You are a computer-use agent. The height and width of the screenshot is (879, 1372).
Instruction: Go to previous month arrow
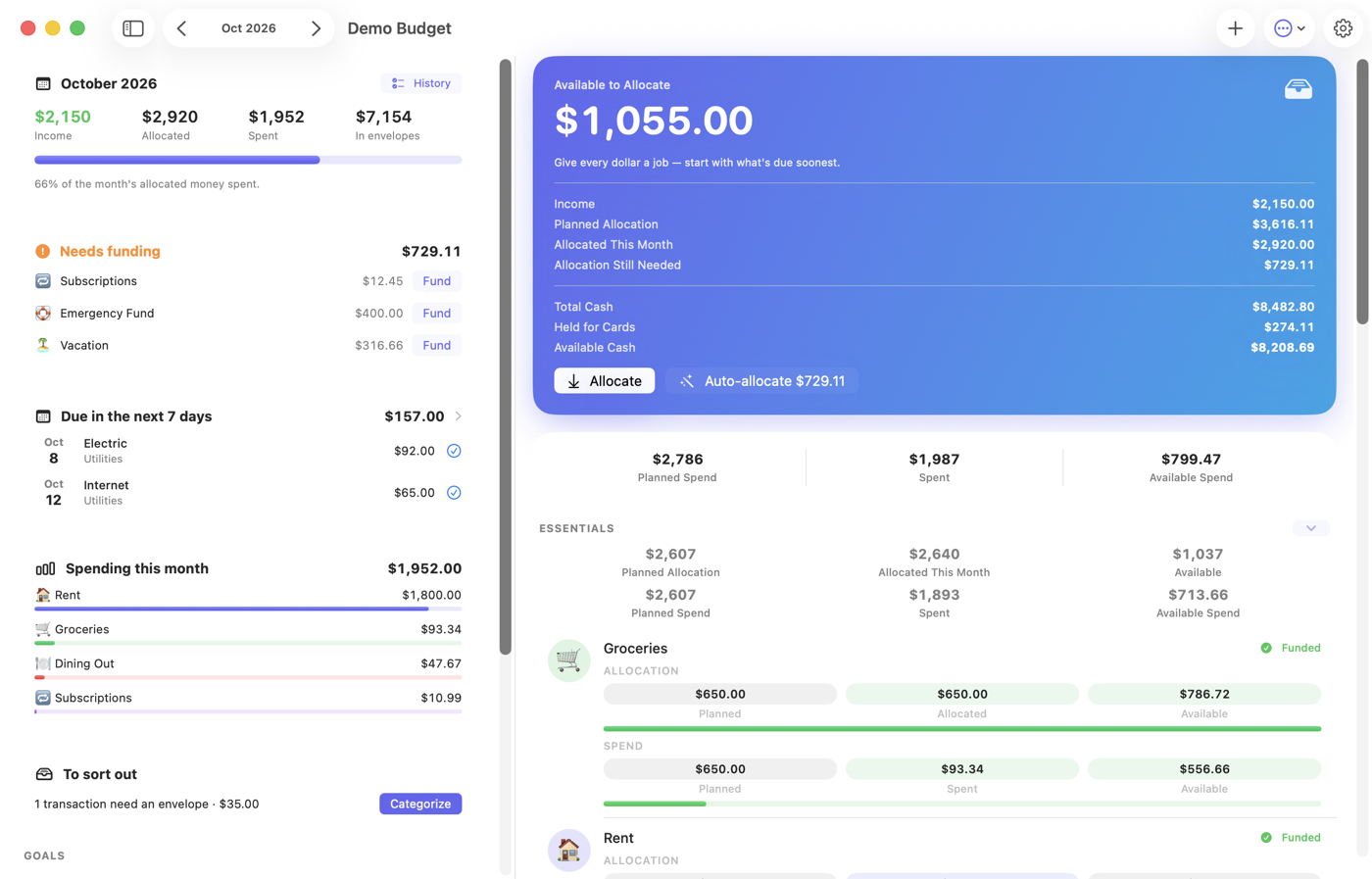181,28
